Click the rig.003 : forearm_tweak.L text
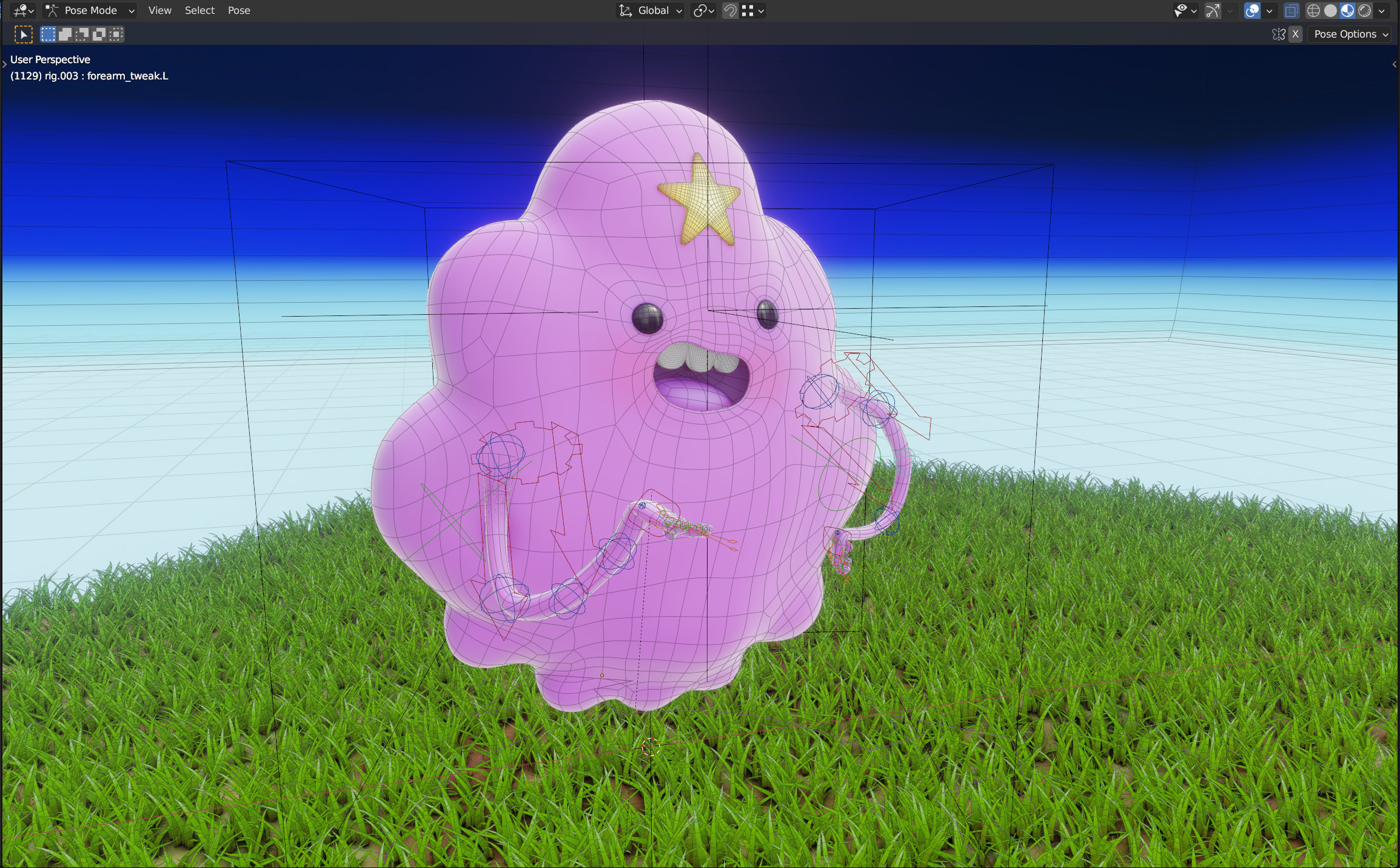 pyautogui.click(x=106, y=76)
